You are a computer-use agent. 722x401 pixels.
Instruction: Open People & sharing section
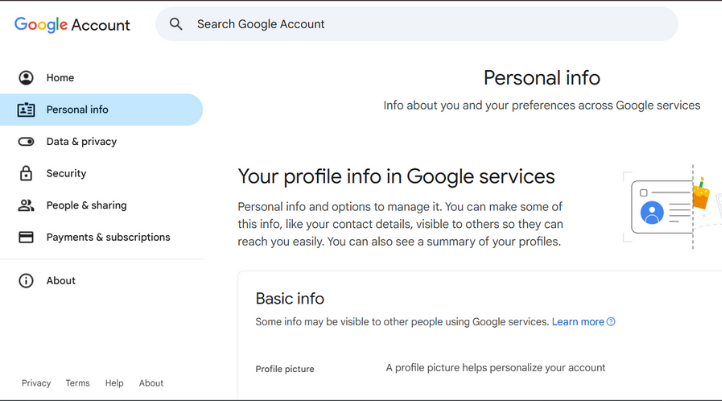tap(101, 205)
